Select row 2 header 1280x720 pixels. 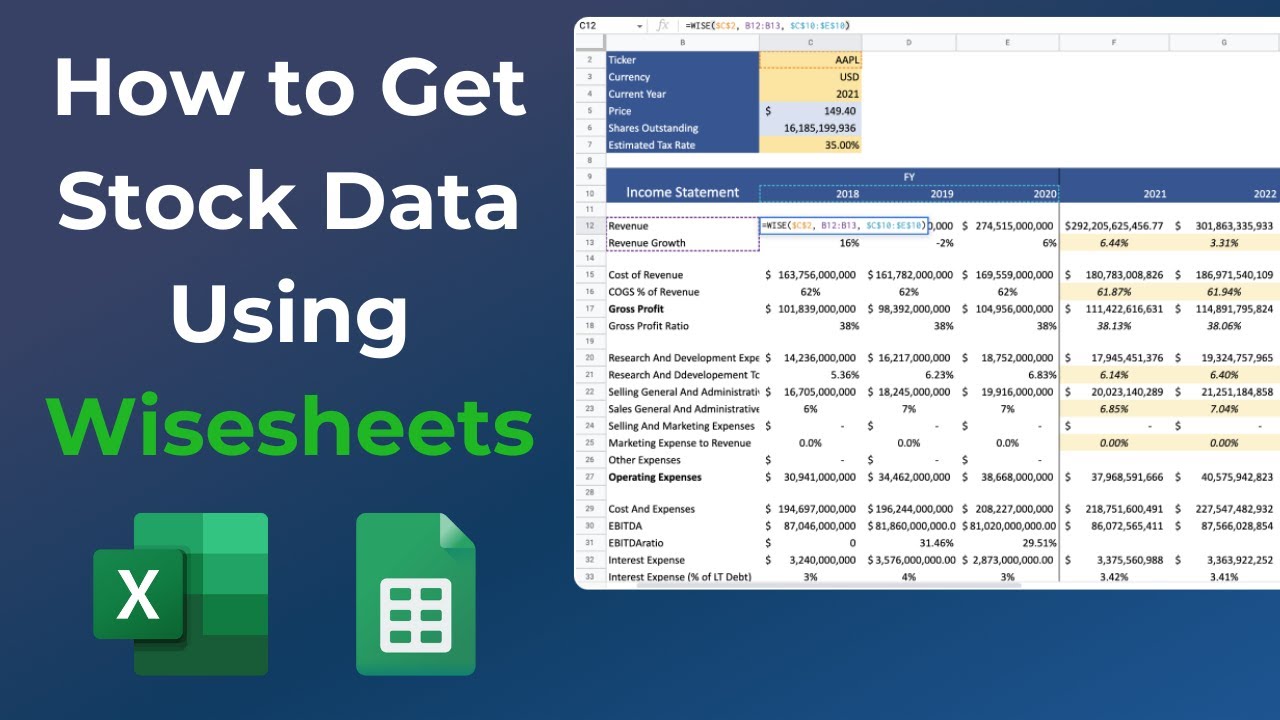590,60
